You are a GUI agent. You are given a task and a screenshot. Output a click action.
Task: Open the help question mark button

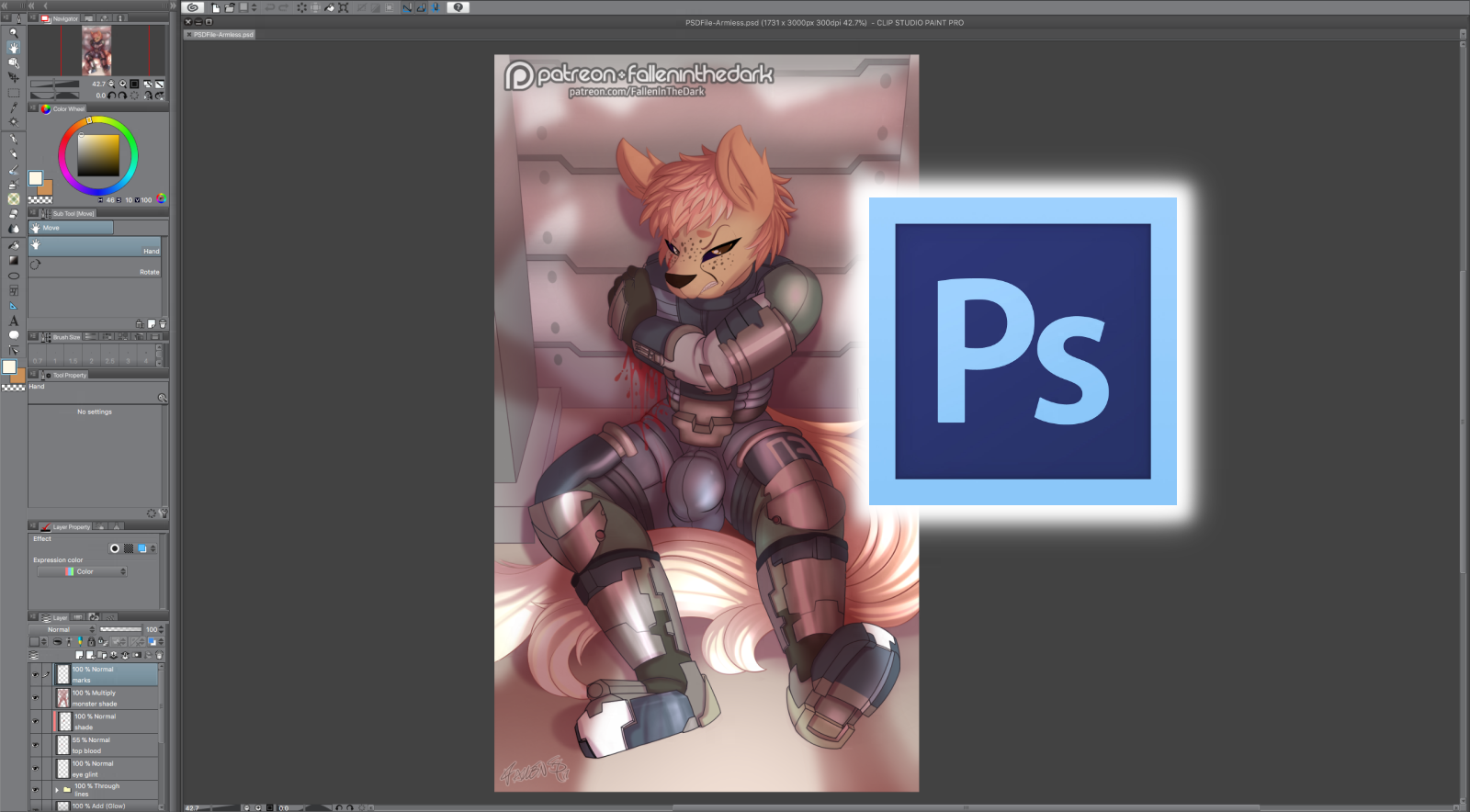(458, 7)
